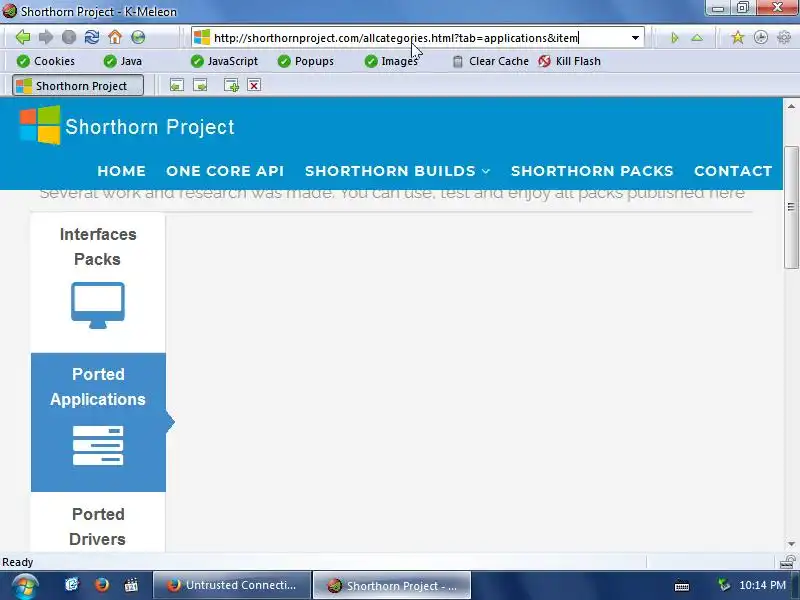
Task: Click the security lock icon in the status bar
Action: [788, 562]
